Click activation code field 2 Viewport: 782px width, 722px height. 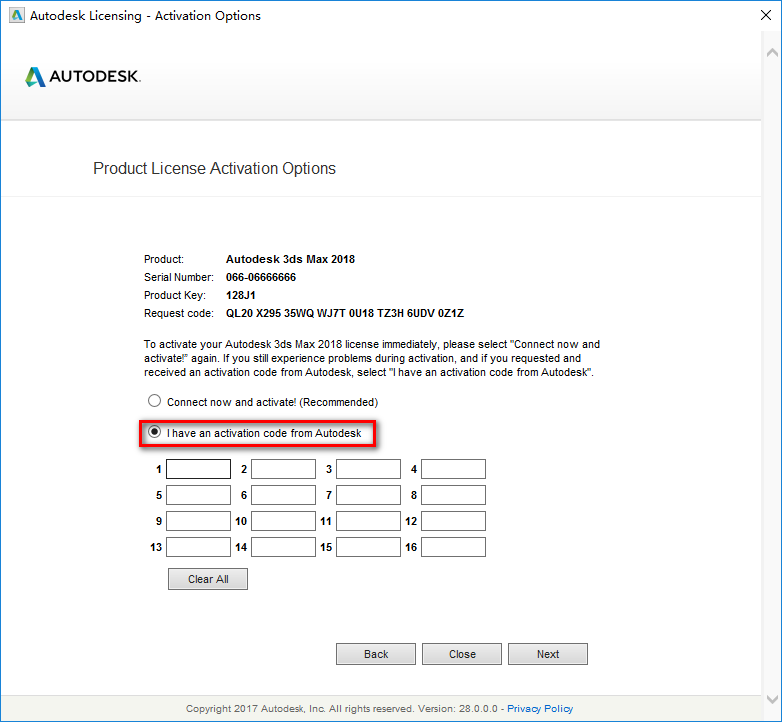(283, 469)
